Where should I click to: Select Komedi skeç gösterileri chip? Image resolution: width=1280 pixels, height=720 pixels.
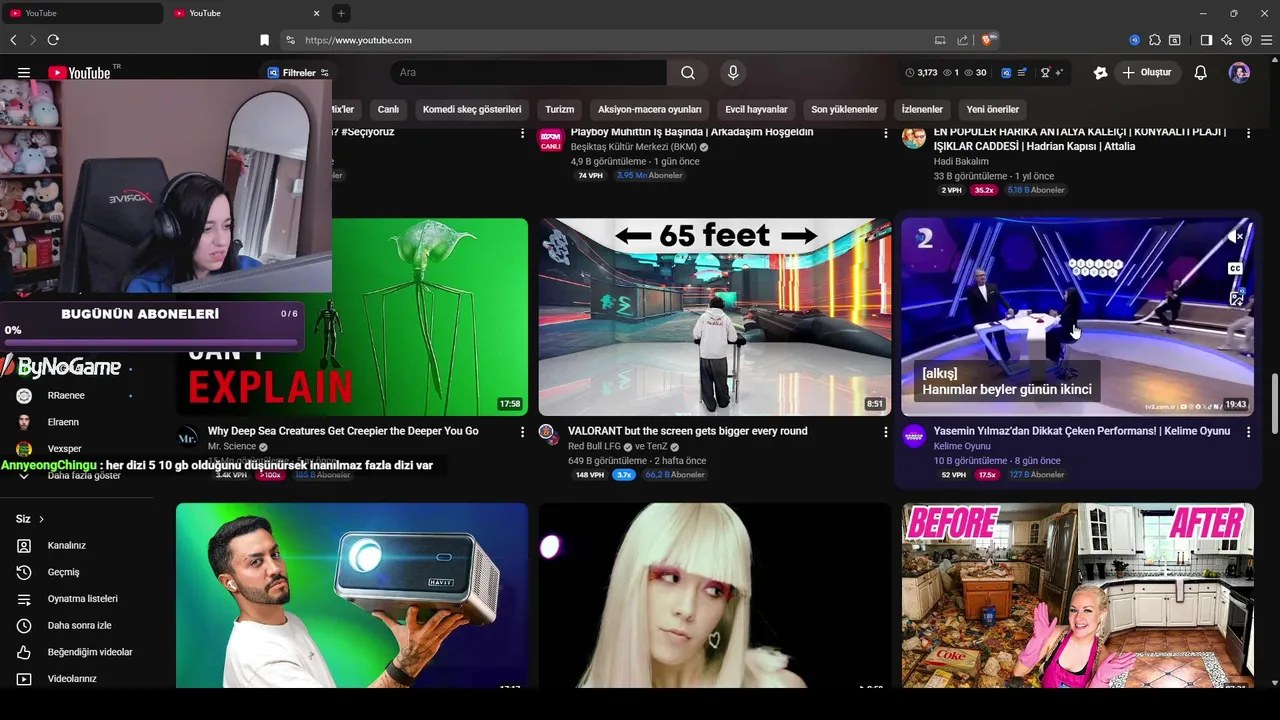click(x=472, y=109)
